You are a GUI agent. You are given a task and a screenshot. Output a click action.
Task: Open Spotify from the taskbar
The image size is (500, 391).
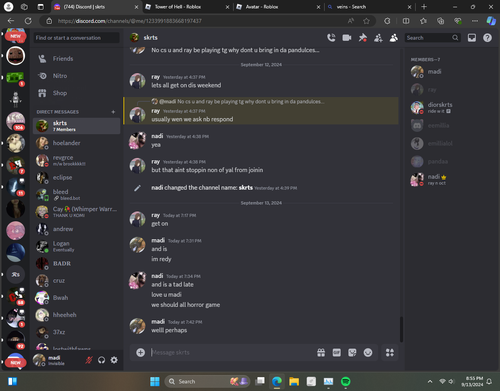tap(346, 381)
